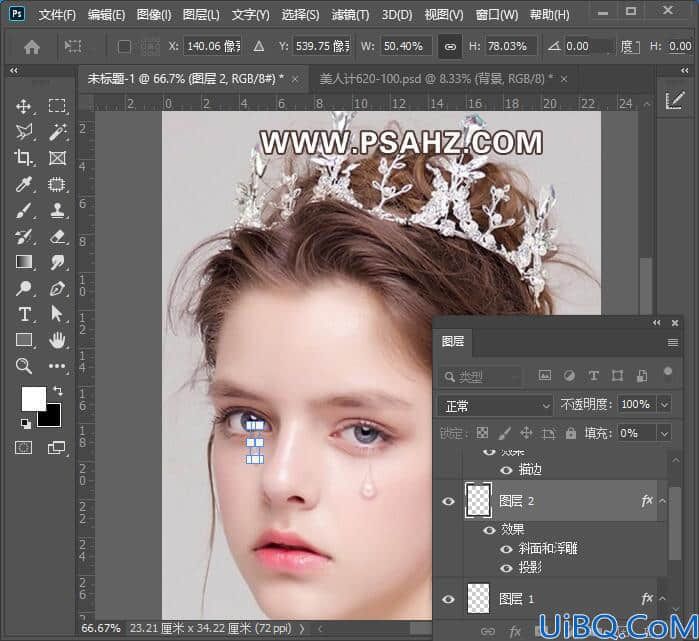Hide 图层 1 layer visibility

(x=448, y=599)
